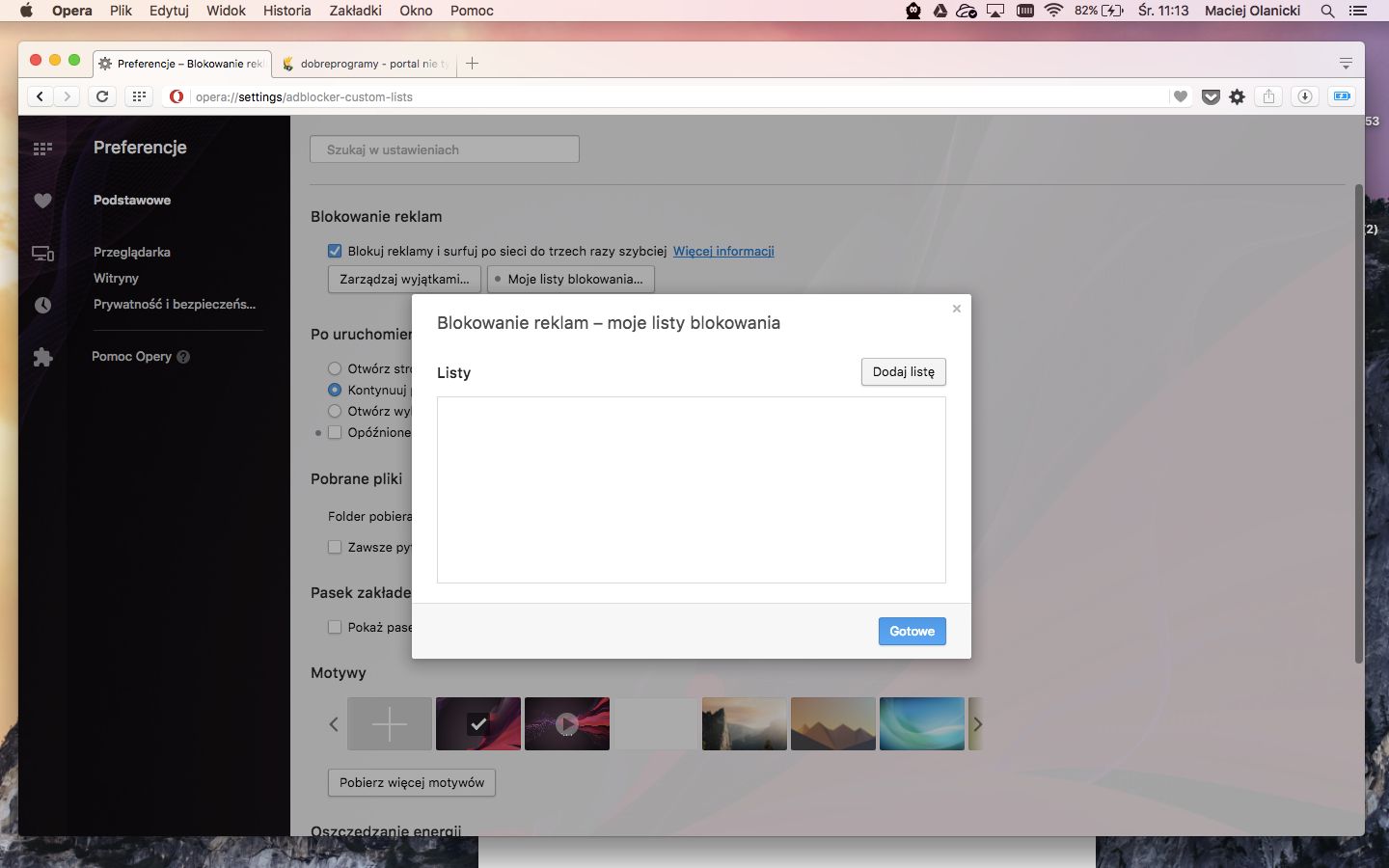Open Przeglądarka settings section
The width and height of the screenshot is (1389, 868).
pos(132,252)
